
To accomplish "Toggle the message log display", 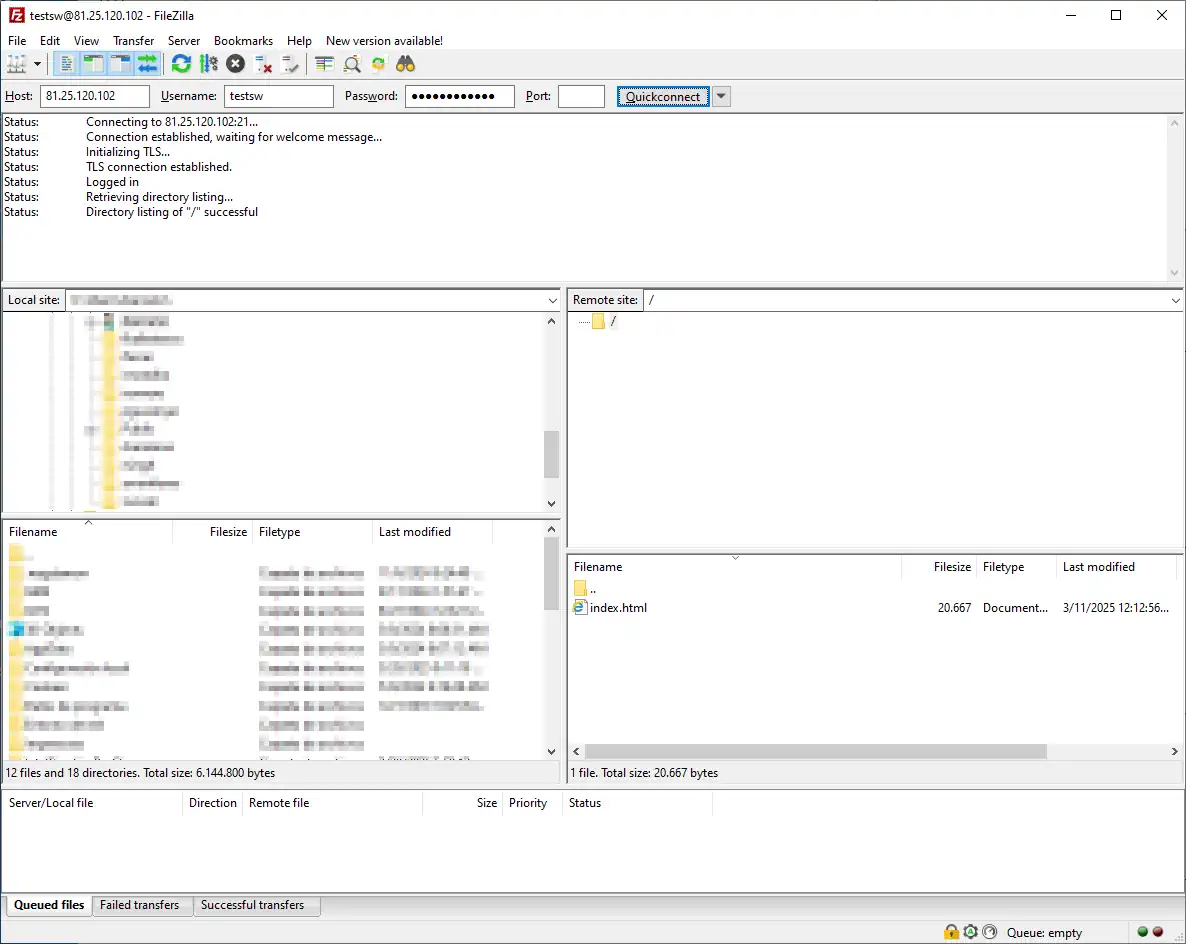I will pyautogui.click(x=67, y=64).
